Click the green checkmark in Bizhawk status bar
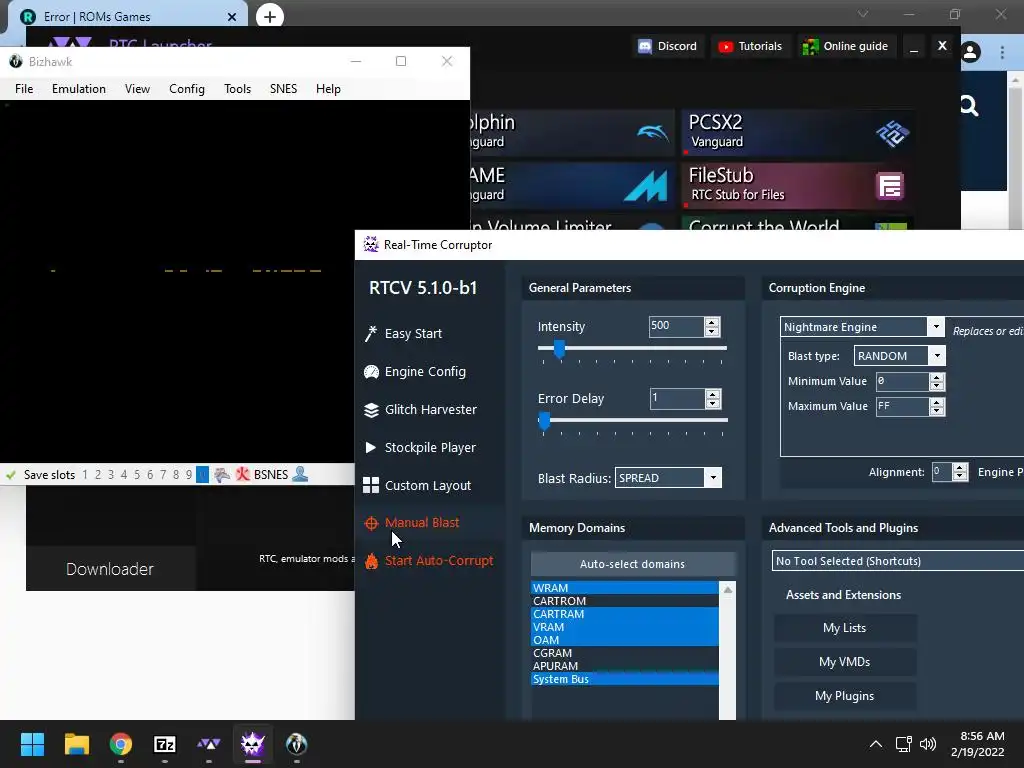This screenshot has width=1024, height=768. tap(10, 475)
